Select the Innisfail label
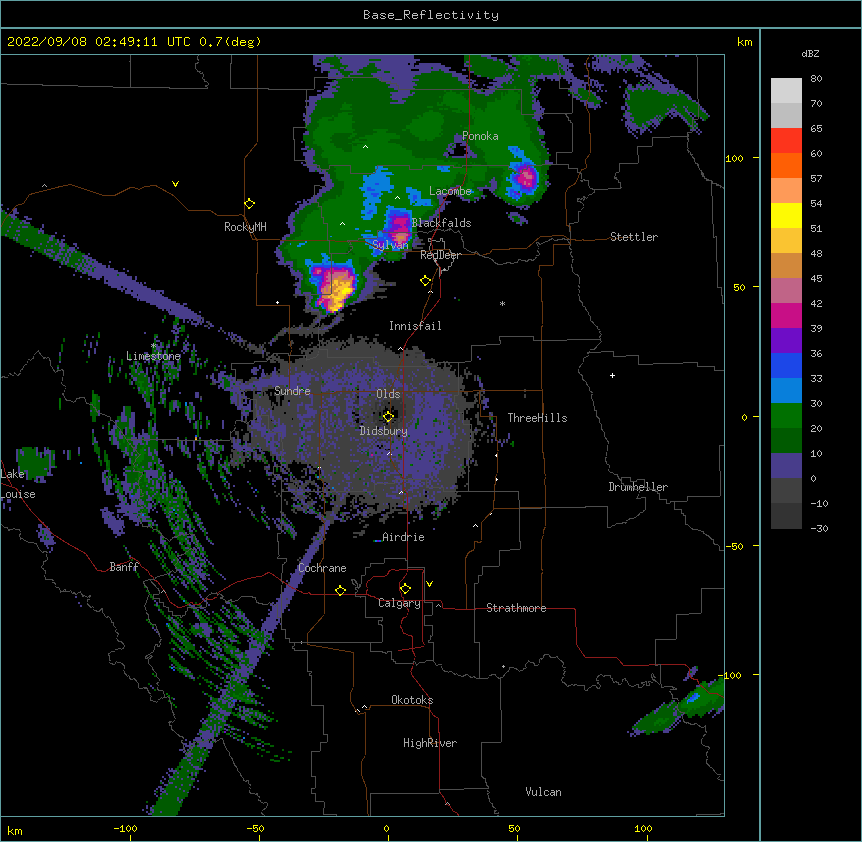 pos(415,326)
